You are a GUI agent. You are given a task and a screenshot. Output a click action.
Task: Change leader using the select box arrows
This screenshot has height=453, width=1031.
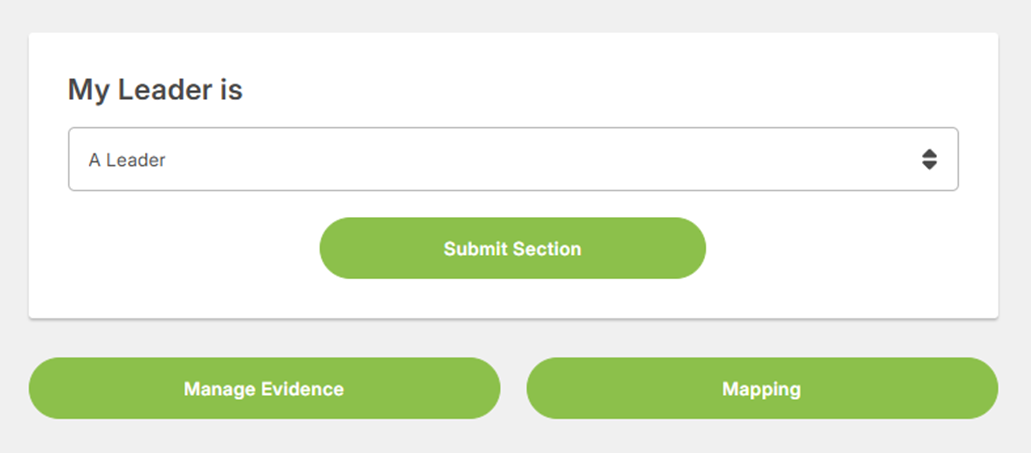point(929,159)
